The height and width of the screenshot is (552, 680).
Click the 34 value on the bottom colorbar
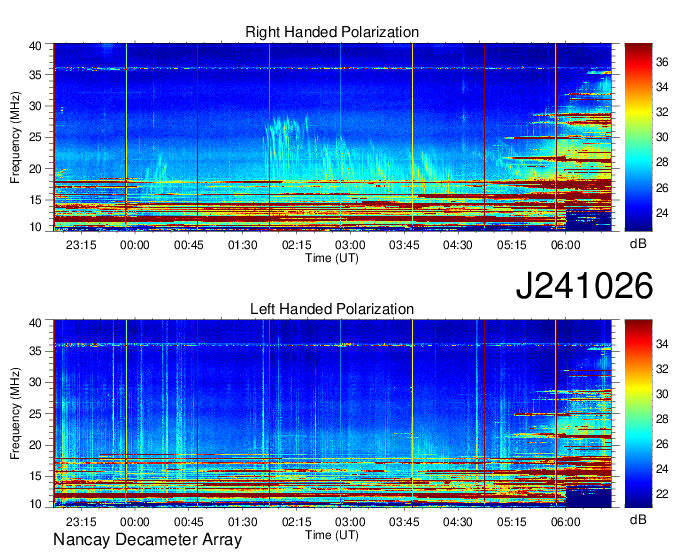tap(662, 344)
